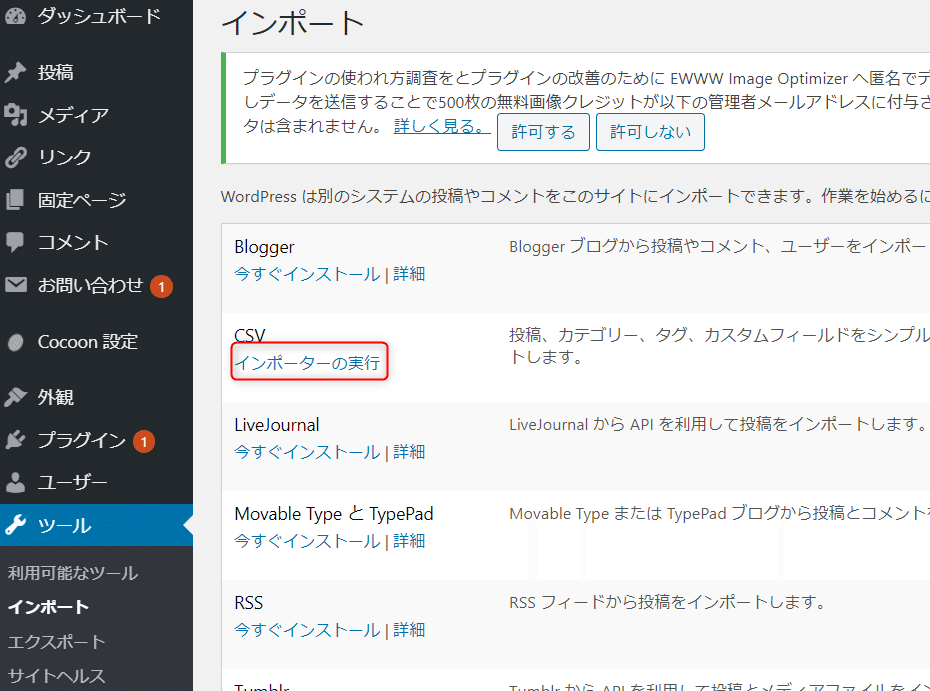Viewport: 930px width, 691px height.
Task: Open 詳細 link for Blogger
Action: coord(409,274)
